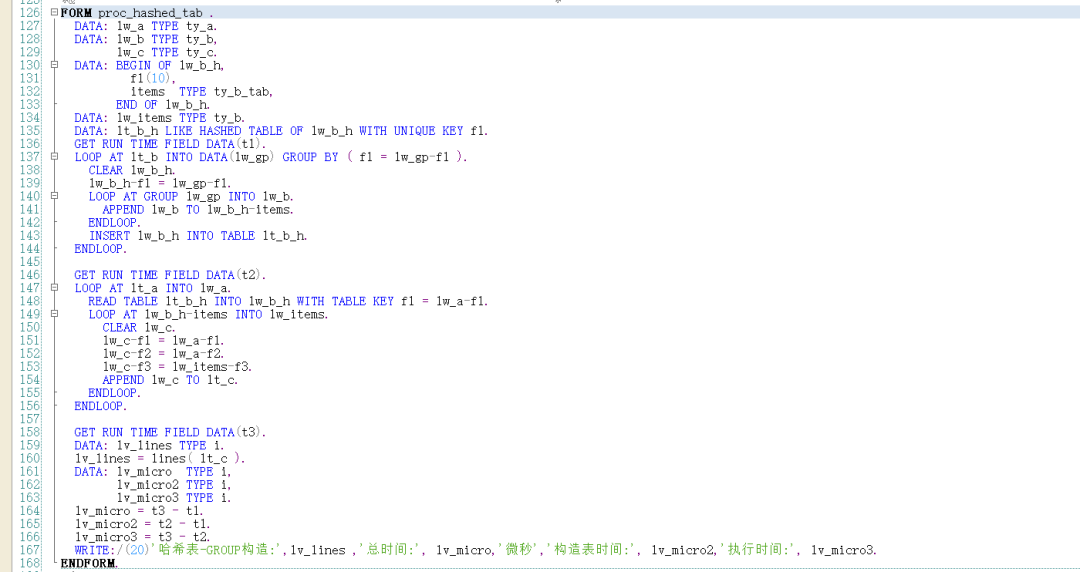
Task: Click 'ty_a' in the lw_a declaration
Action: [200, 26]
